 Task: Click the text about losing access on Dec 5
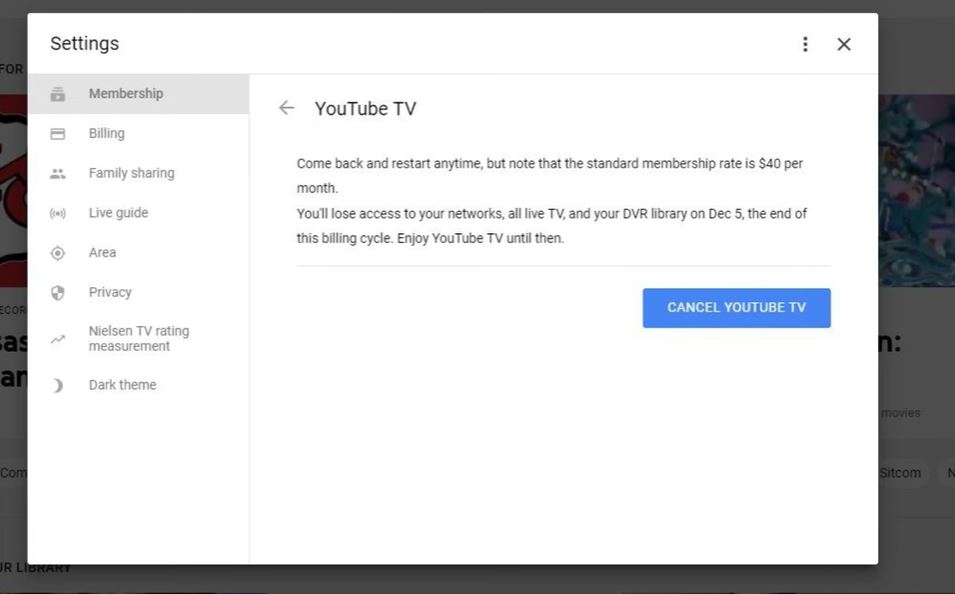[552, 225]
